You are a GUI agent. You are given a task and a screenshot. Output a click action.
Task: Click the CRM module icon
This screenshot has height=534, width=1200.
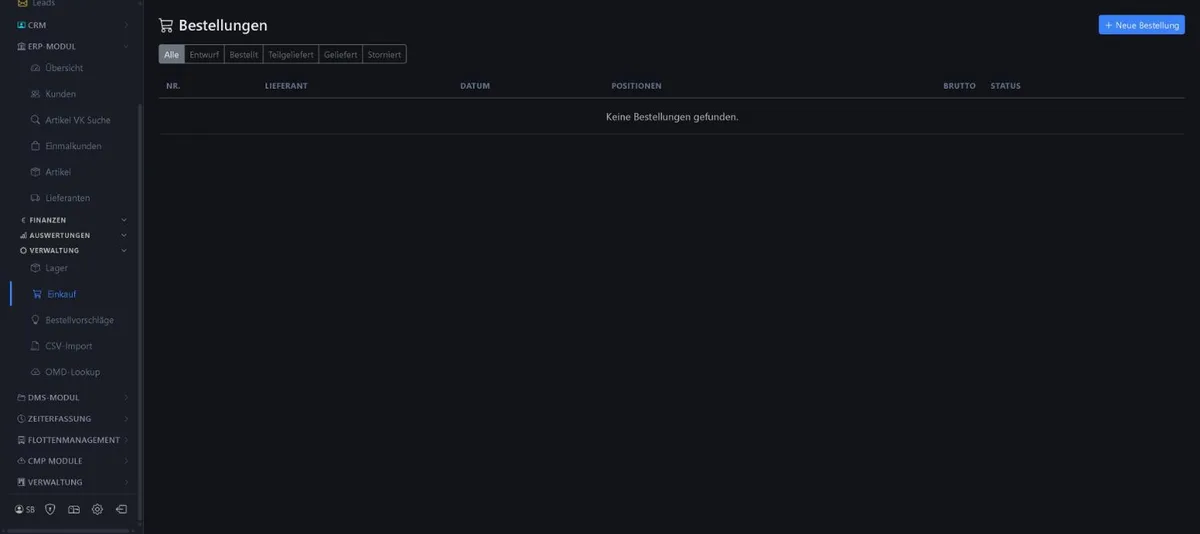22,25
